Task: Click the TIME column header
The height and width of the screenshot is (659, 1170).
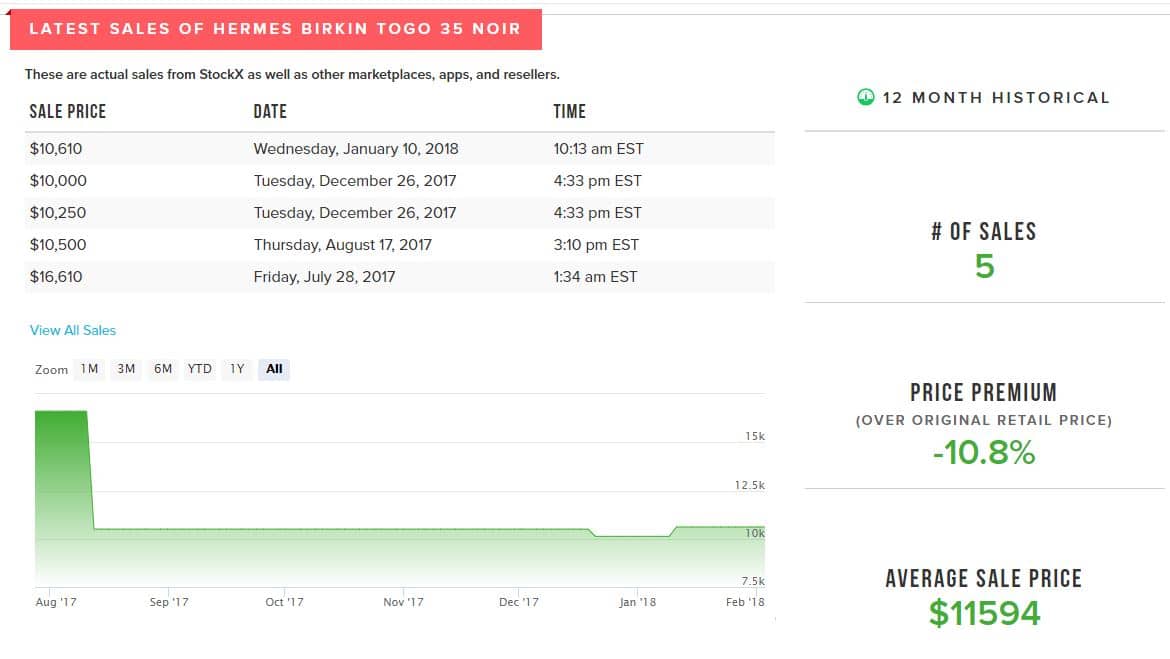Action: (x=569, y=111)
